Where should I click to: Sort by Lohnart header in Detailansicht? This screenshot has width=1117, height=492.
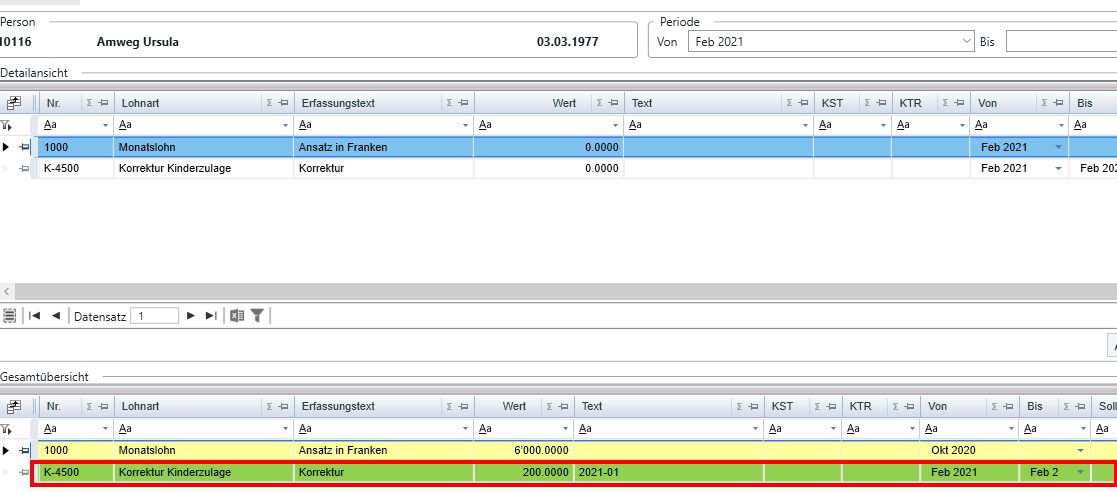point(139,103)
